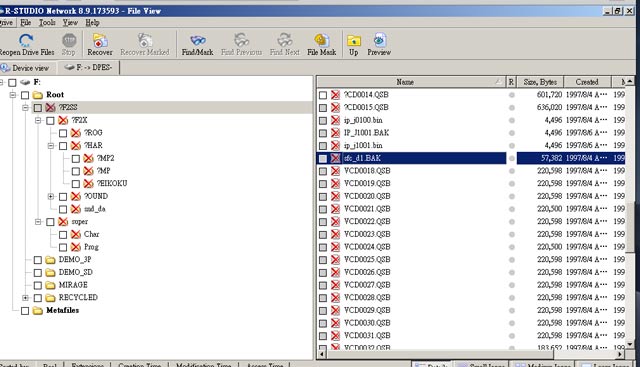Click the Metafiles folder icon
Viewport: 640px width, 367px height.
coord(38,311)
